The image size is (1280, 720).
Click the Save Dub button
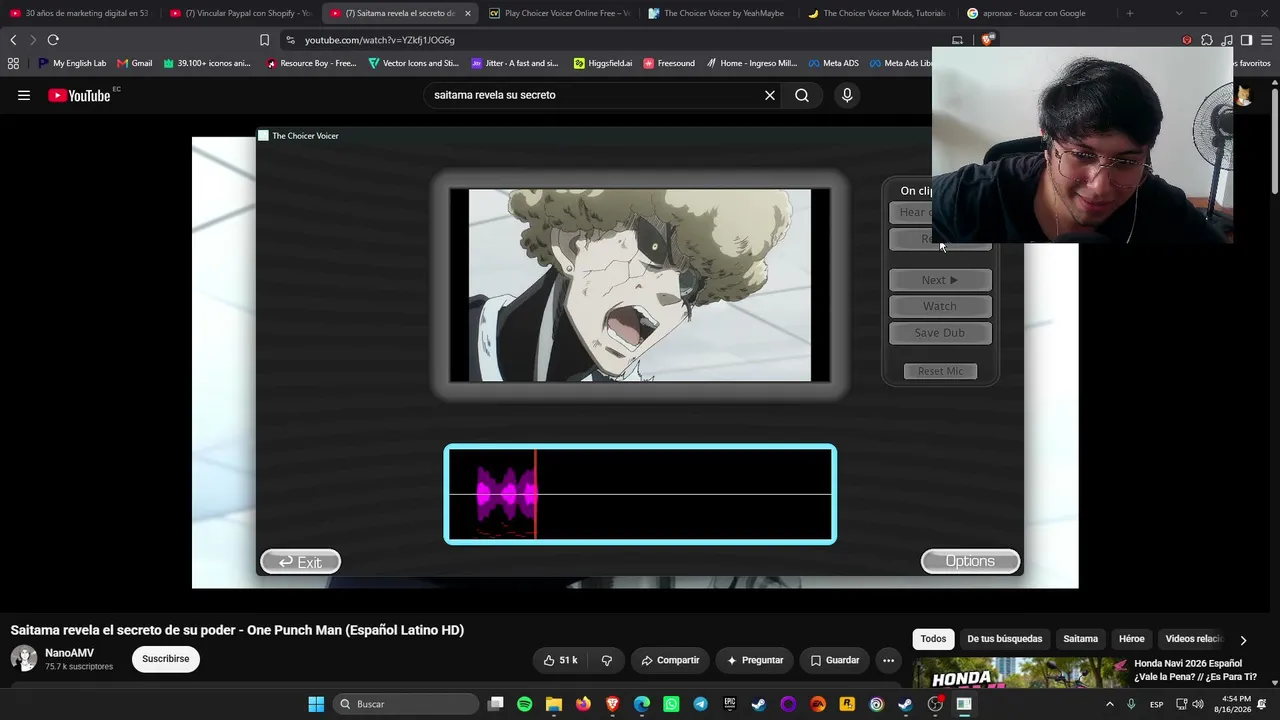[x=940, y=333]
